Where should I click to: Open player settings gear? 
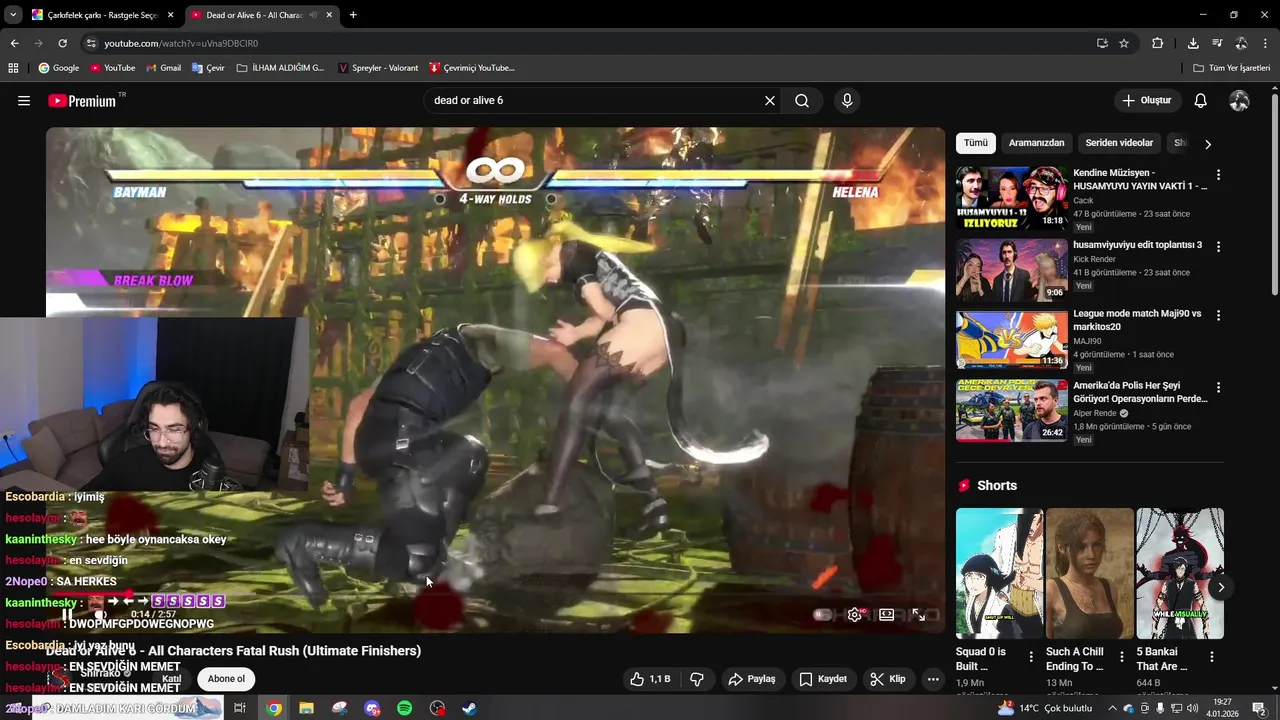click(855, 615)
